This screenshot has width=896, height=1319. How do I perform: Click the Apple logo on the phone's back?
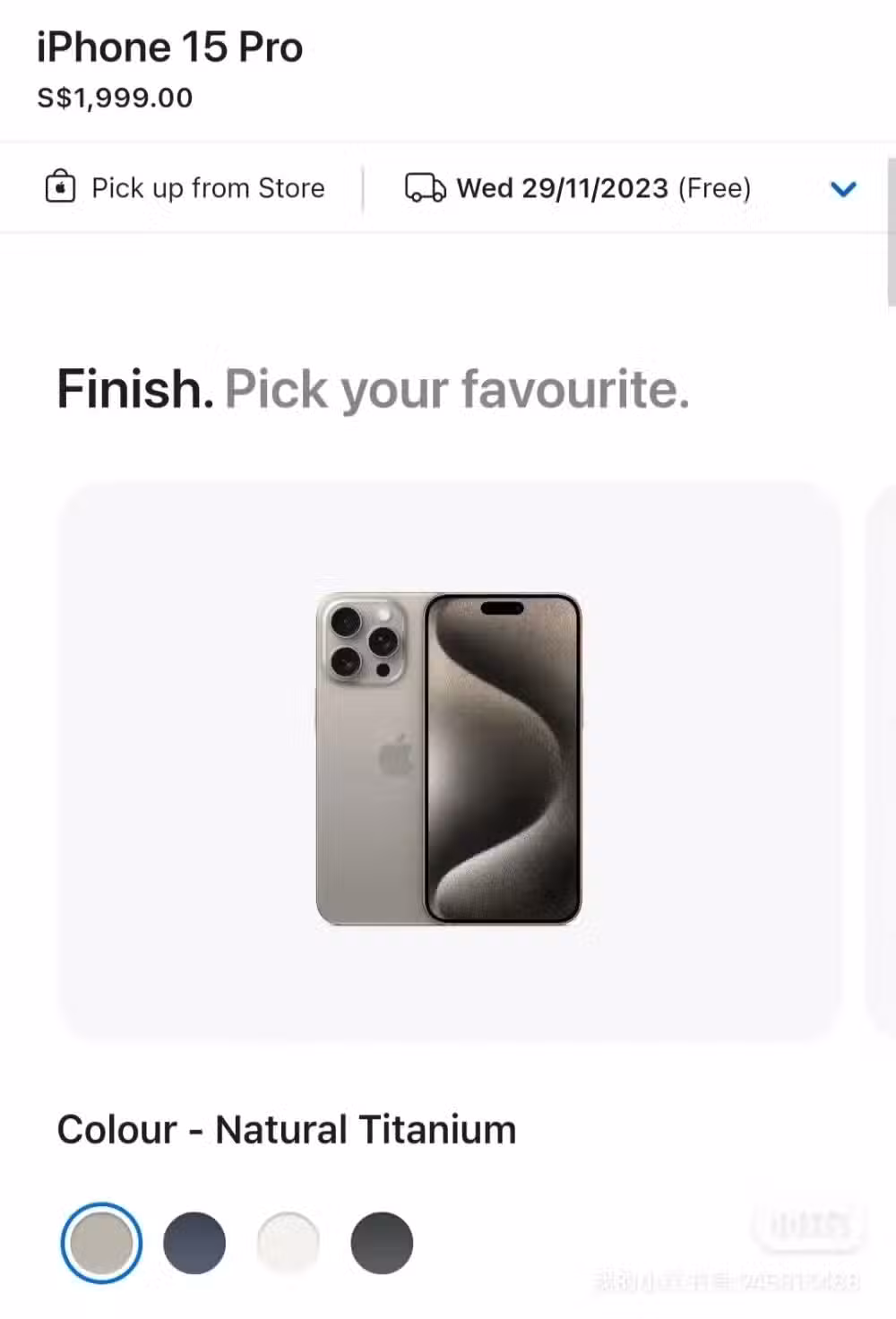point(395,755)
